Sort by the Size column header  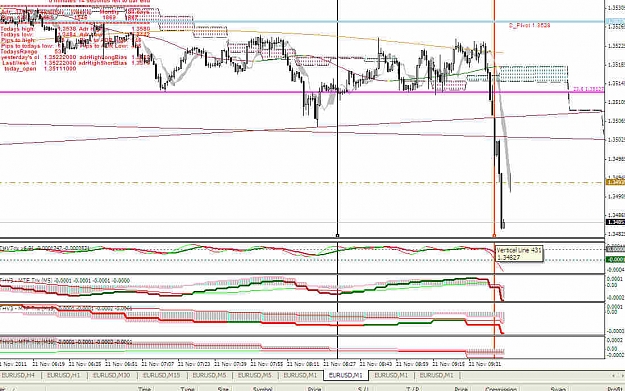pos(223,389)
